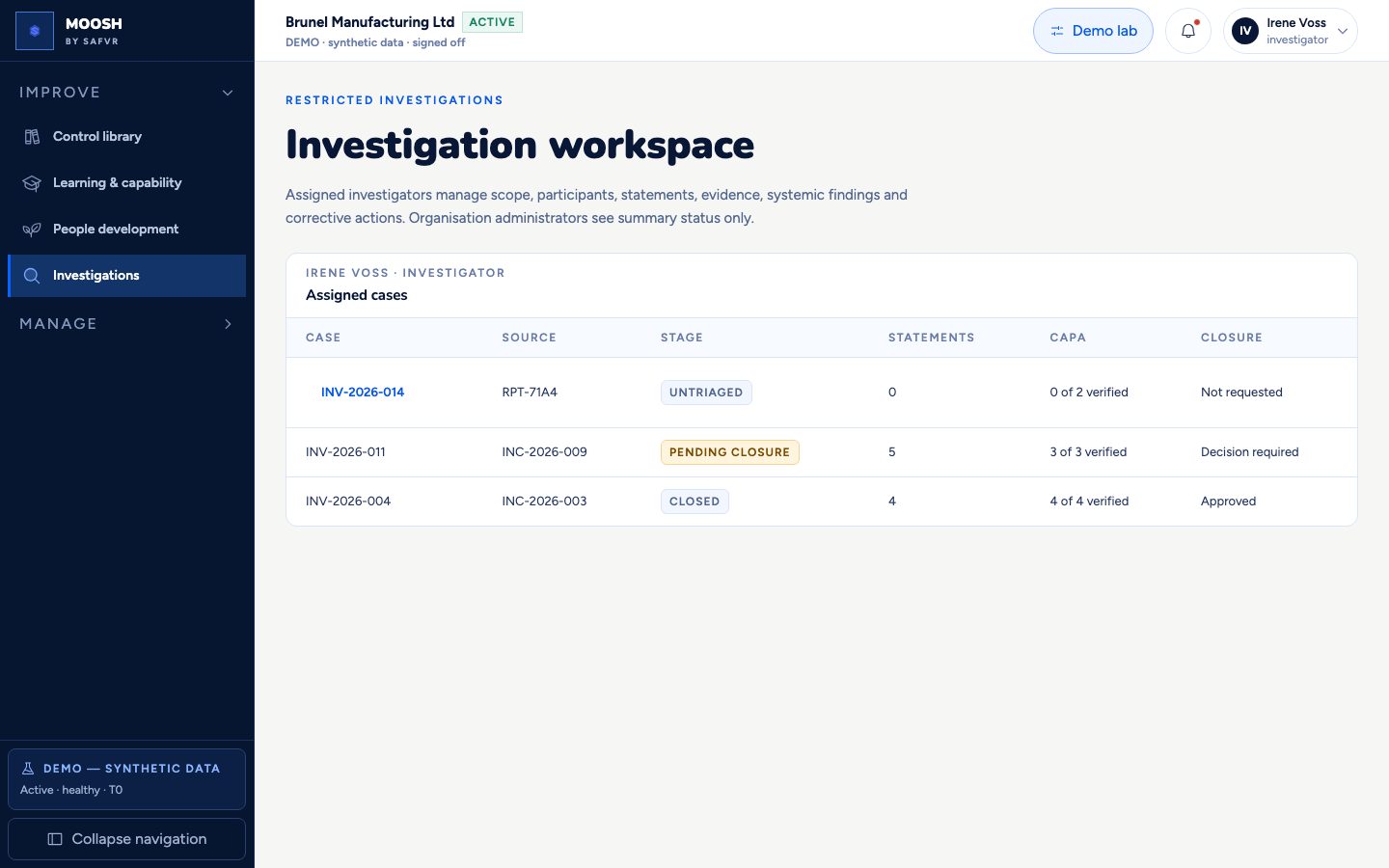The width and height of the screenshot is (1389, 868).
Task: Open Control library in sidebar
Action: click(x=126, y=137)
